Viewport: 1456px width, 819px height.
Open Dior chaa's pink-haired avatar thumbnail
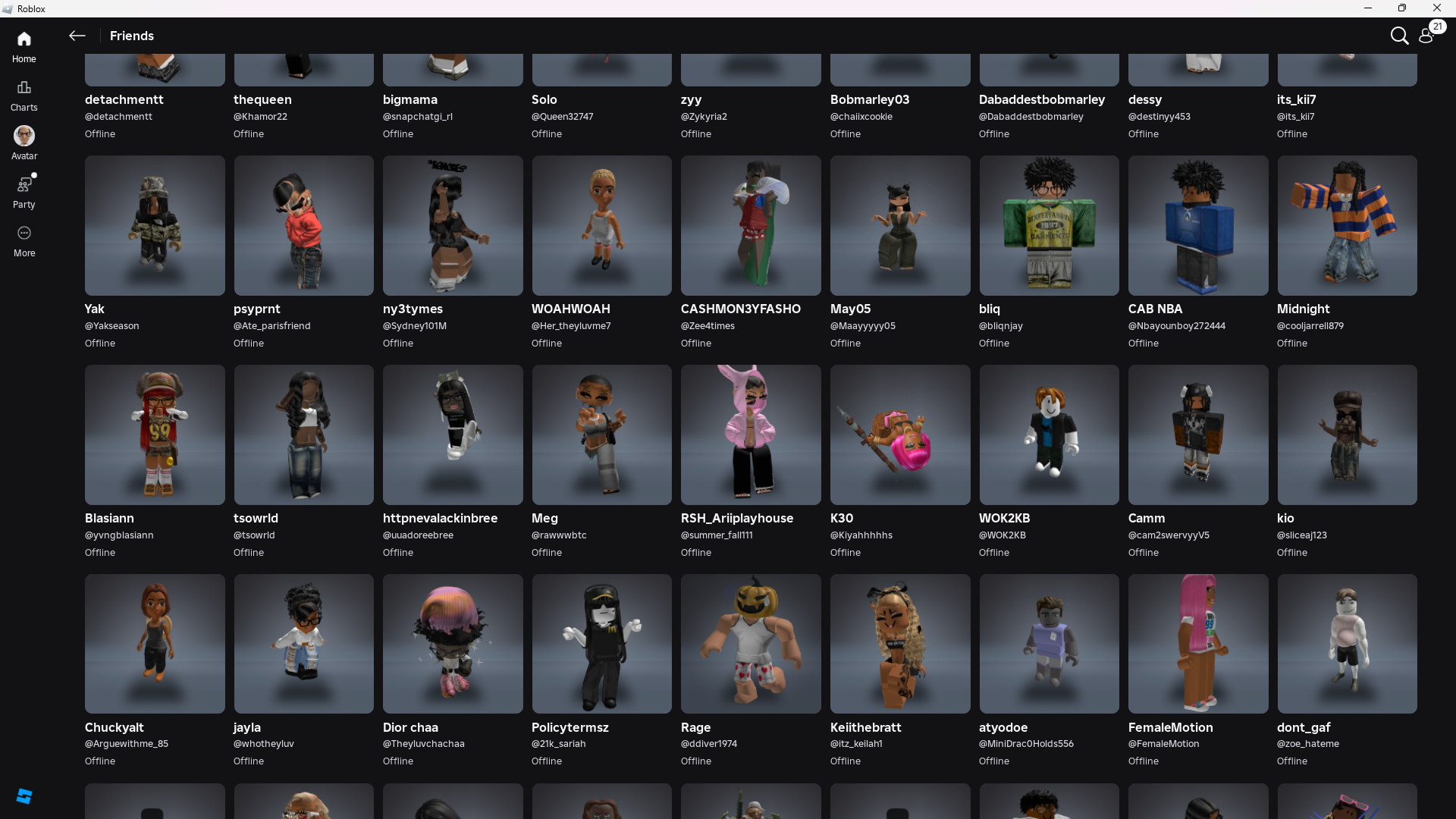(453, 643)
